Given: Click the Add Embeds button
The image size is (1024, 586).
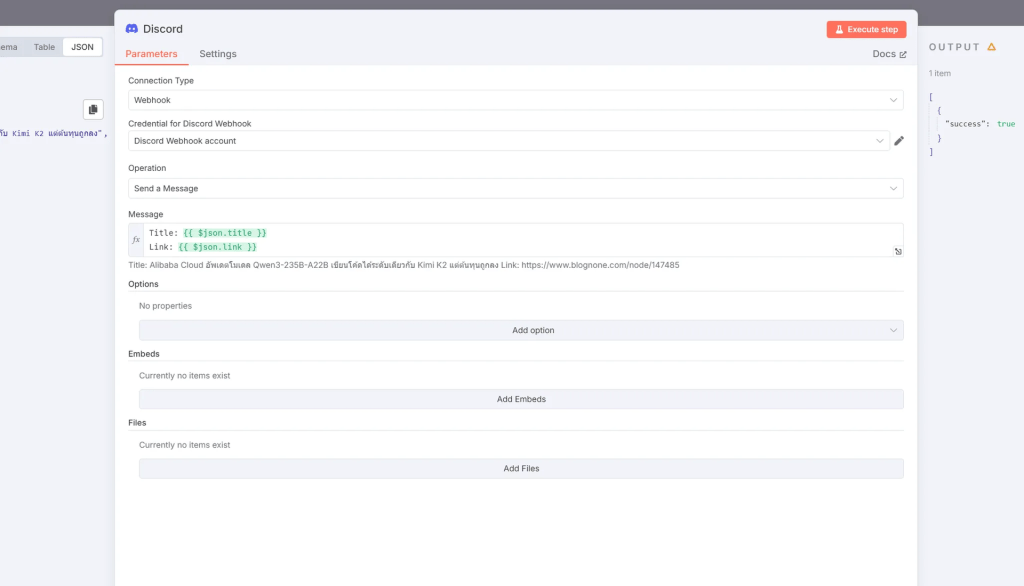Looking at the screenshot, I should click(x=521, y=399).
